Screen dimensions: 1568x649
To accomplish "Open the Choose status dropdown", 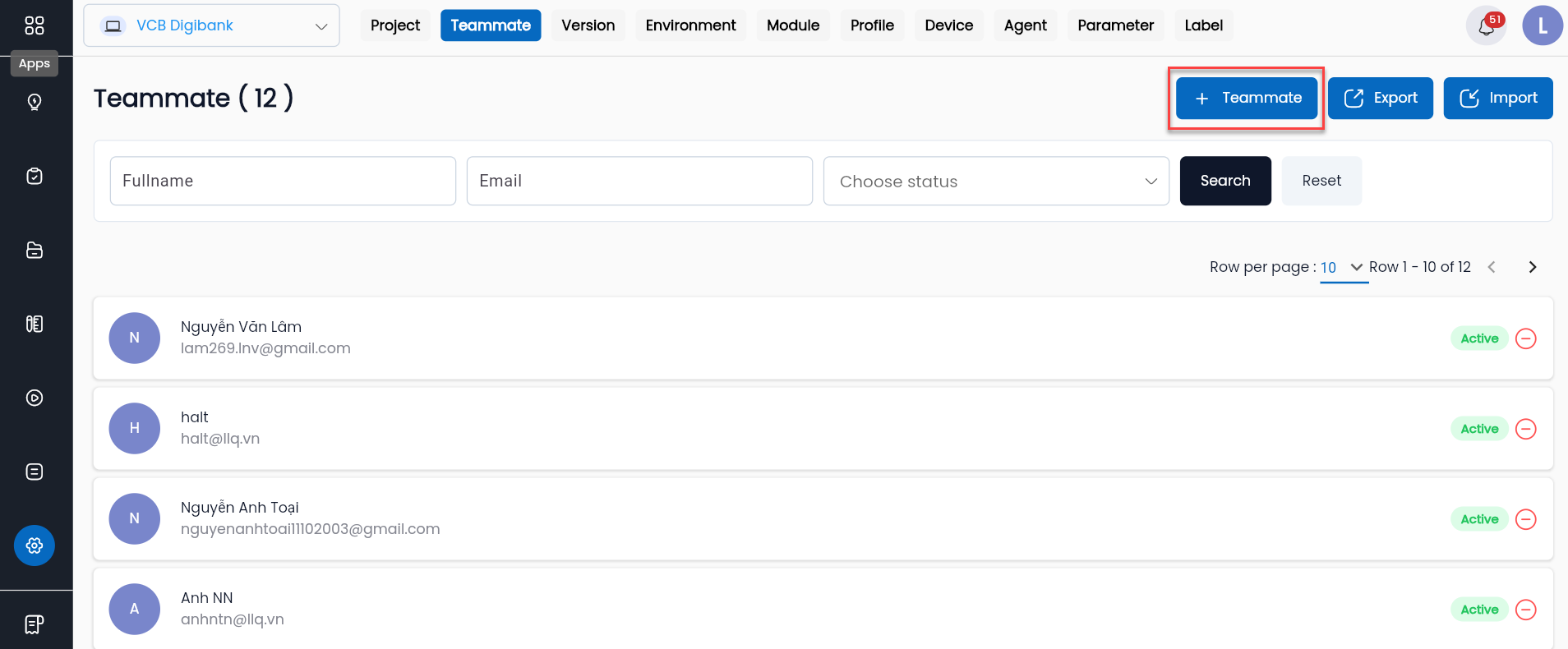I will point(996,181).
